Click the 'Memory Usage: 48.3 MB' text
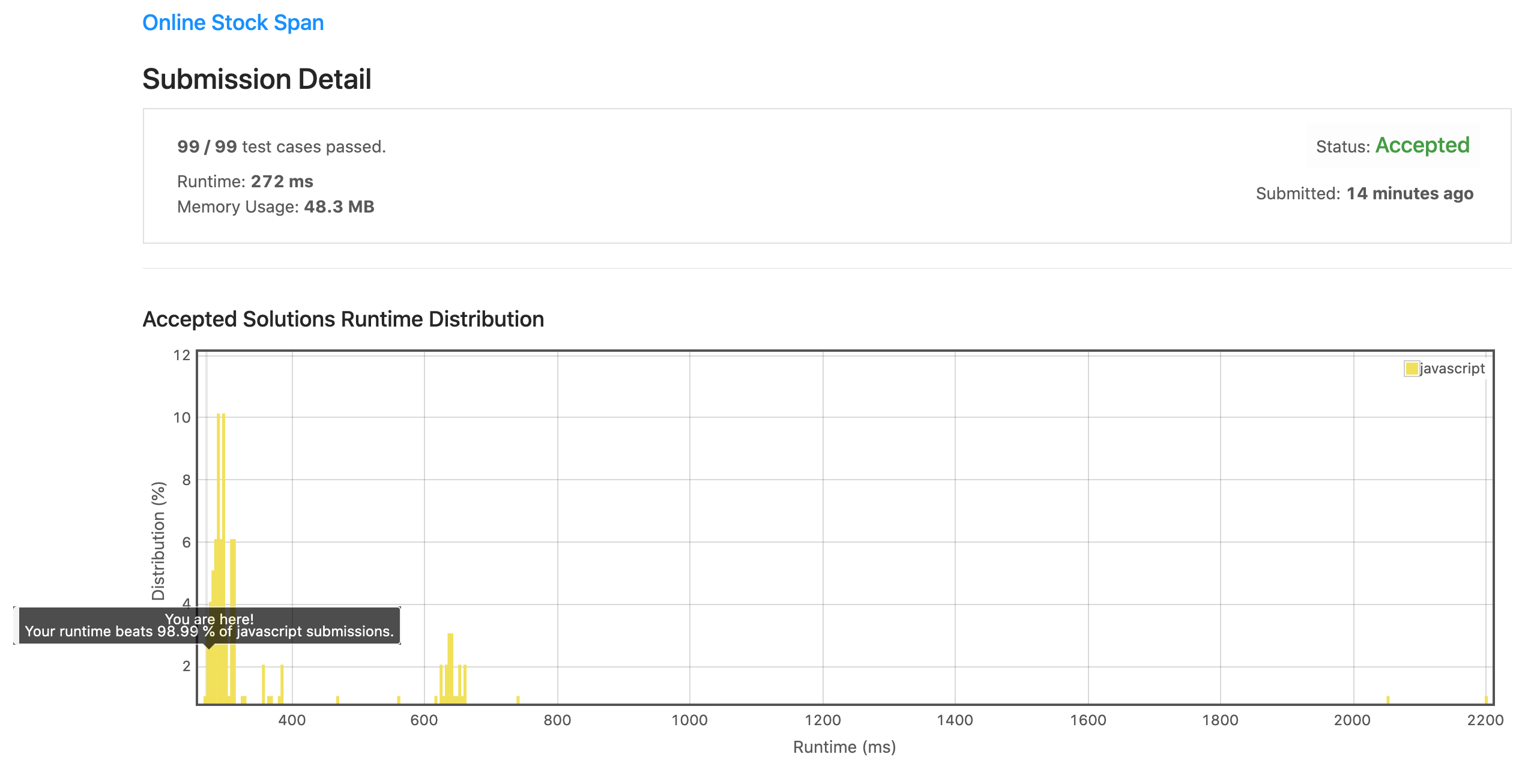Image resolution: width=1531 pixels, height=784 pixels. [x=276, y=207]
